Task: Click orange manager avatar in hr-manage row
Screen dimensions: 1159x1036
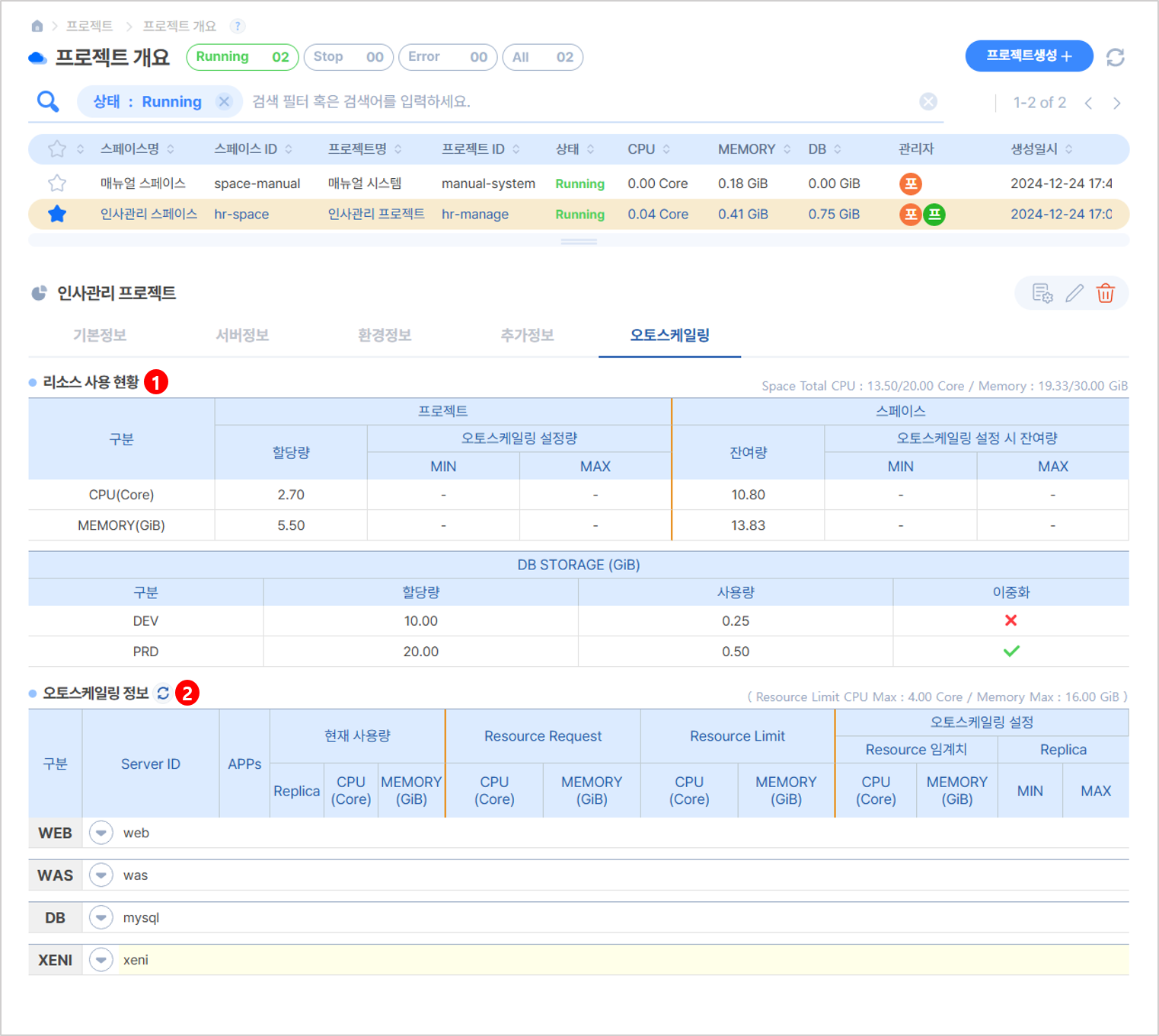Action: [x=911, y=215]
